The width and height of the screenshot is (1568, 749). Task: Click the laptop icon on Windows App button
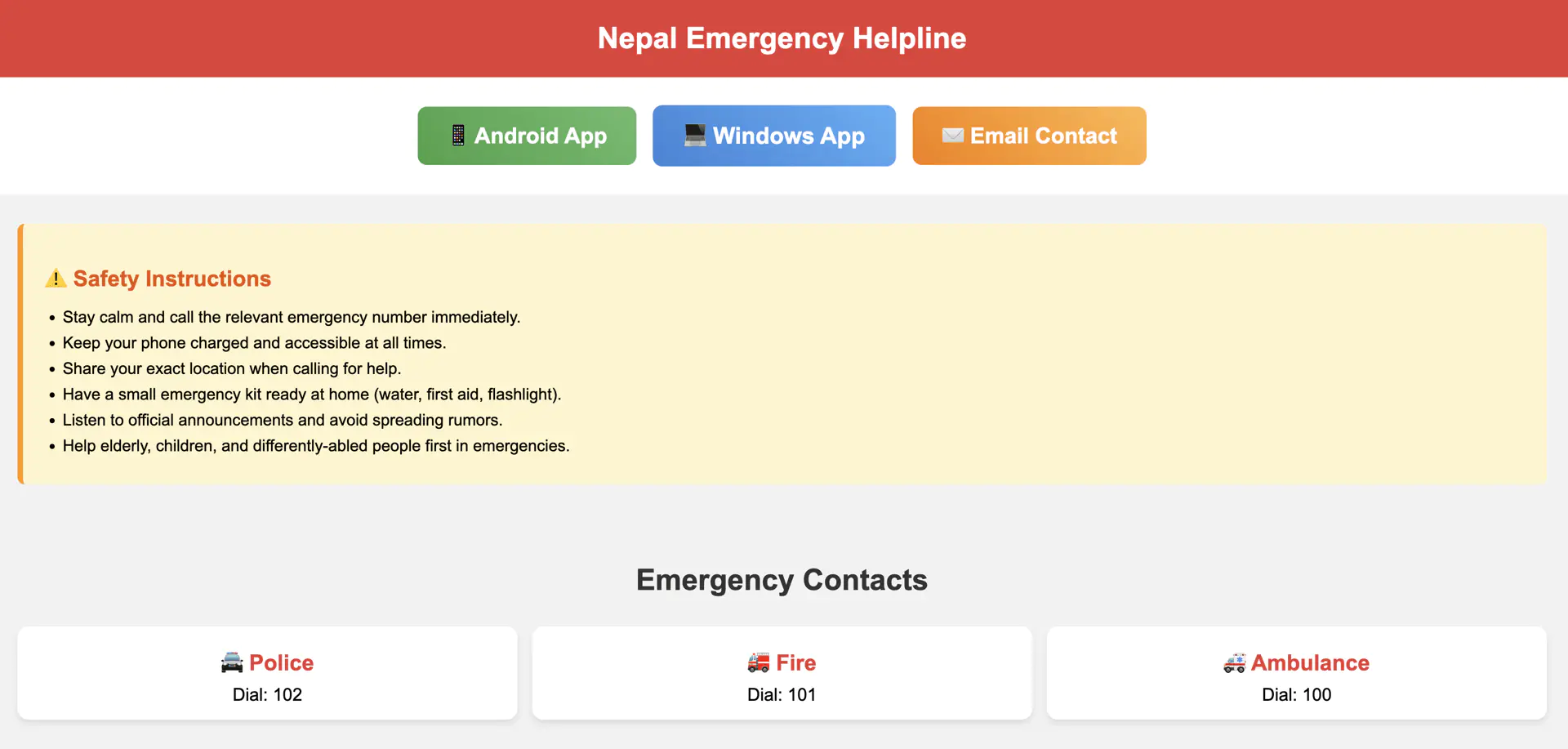pos(695,135)
